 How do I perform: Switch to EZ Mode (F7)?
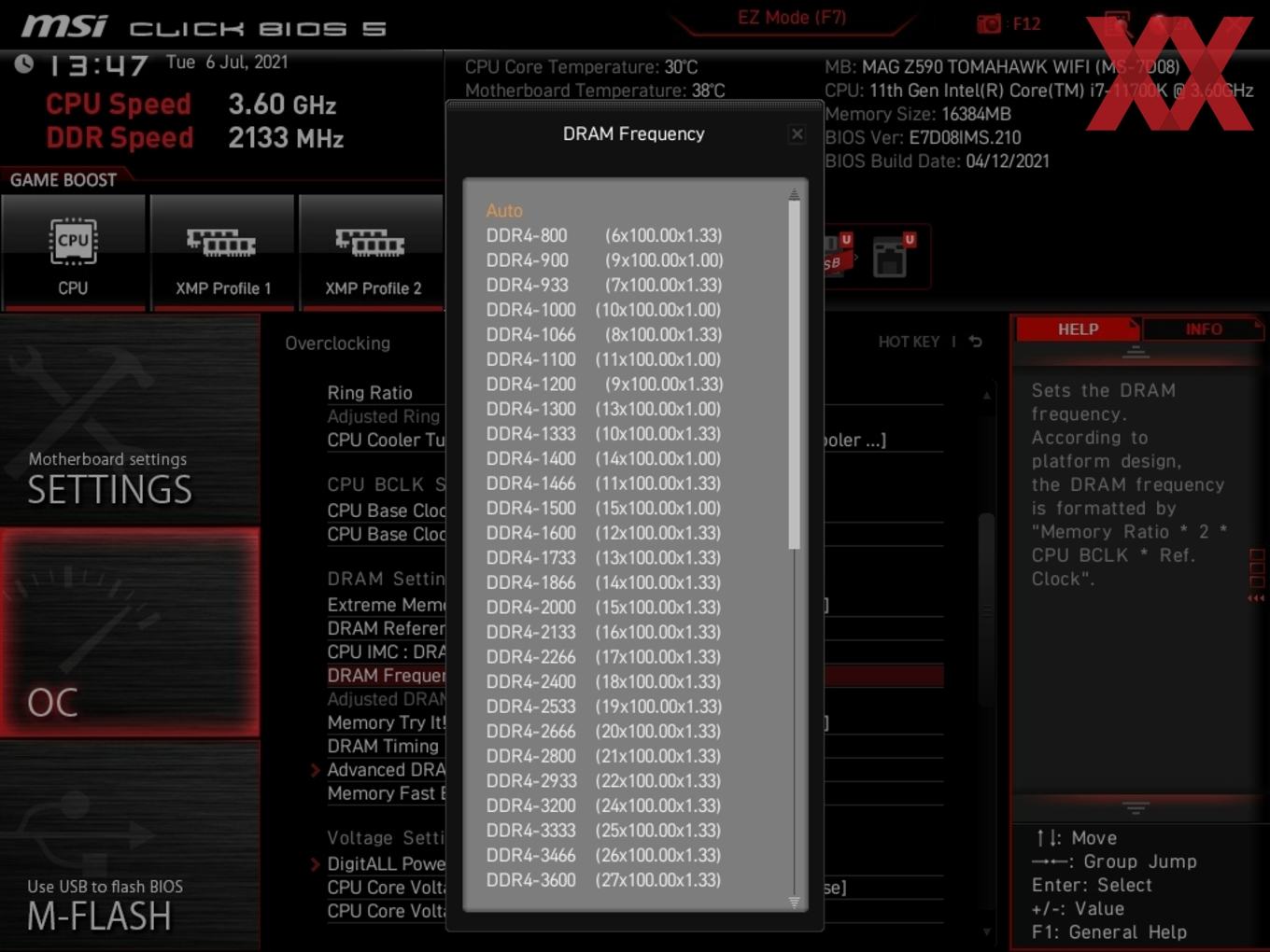pyautogui.click(x=792, y=17)
